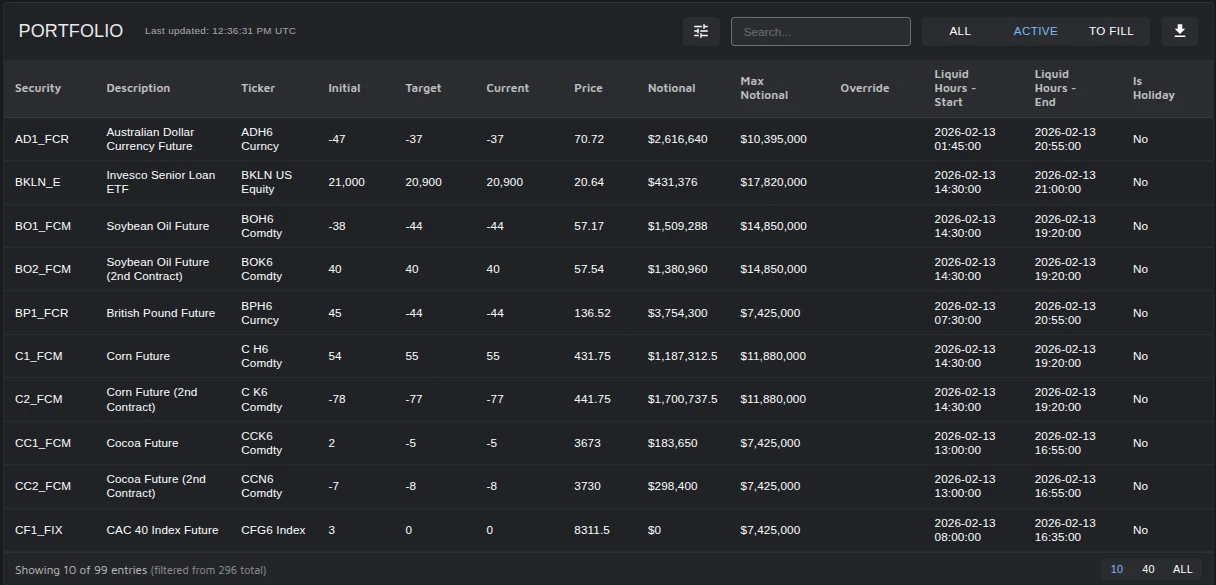Click initial value 21,000
Screen dimensions: 1216x585
point(346,182)
